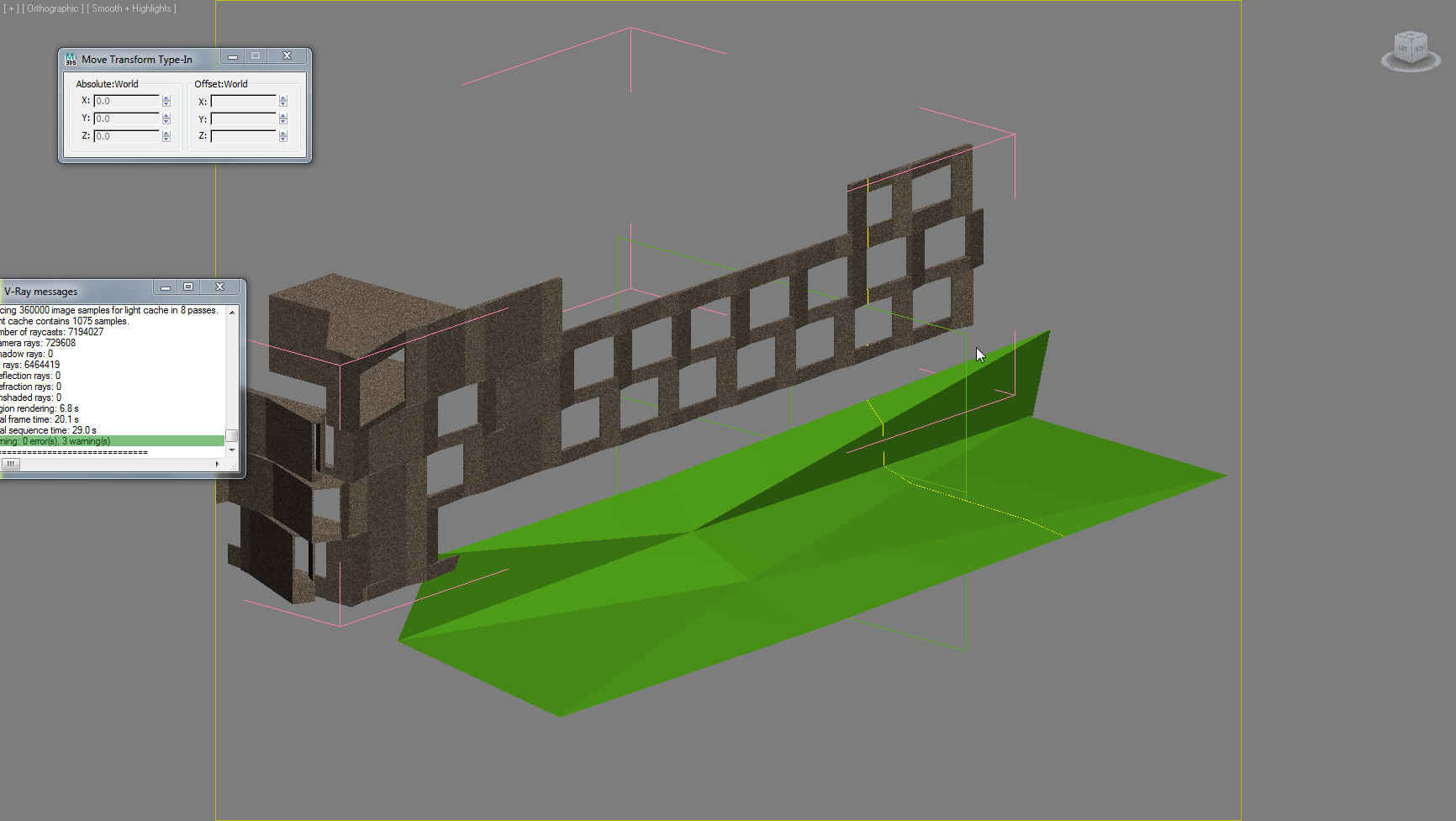The width and height of the screenshot is (1456, 821).
Task: Minimize the V-Ray messages window
Action: [x=166, y=287]
